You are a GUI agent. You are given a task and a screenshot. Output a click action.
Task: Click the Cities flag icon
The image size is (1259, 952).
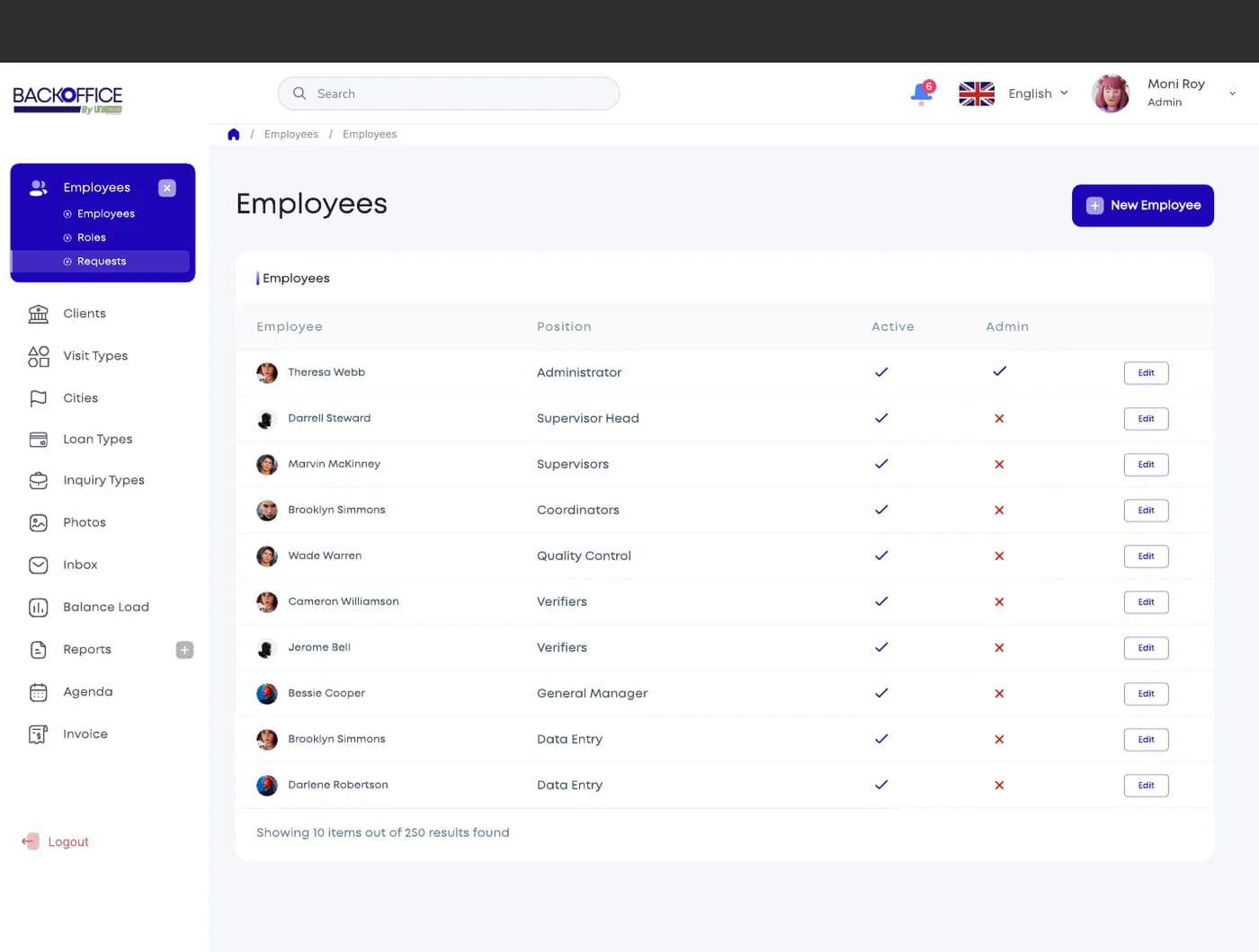click(x=38, y=398)
